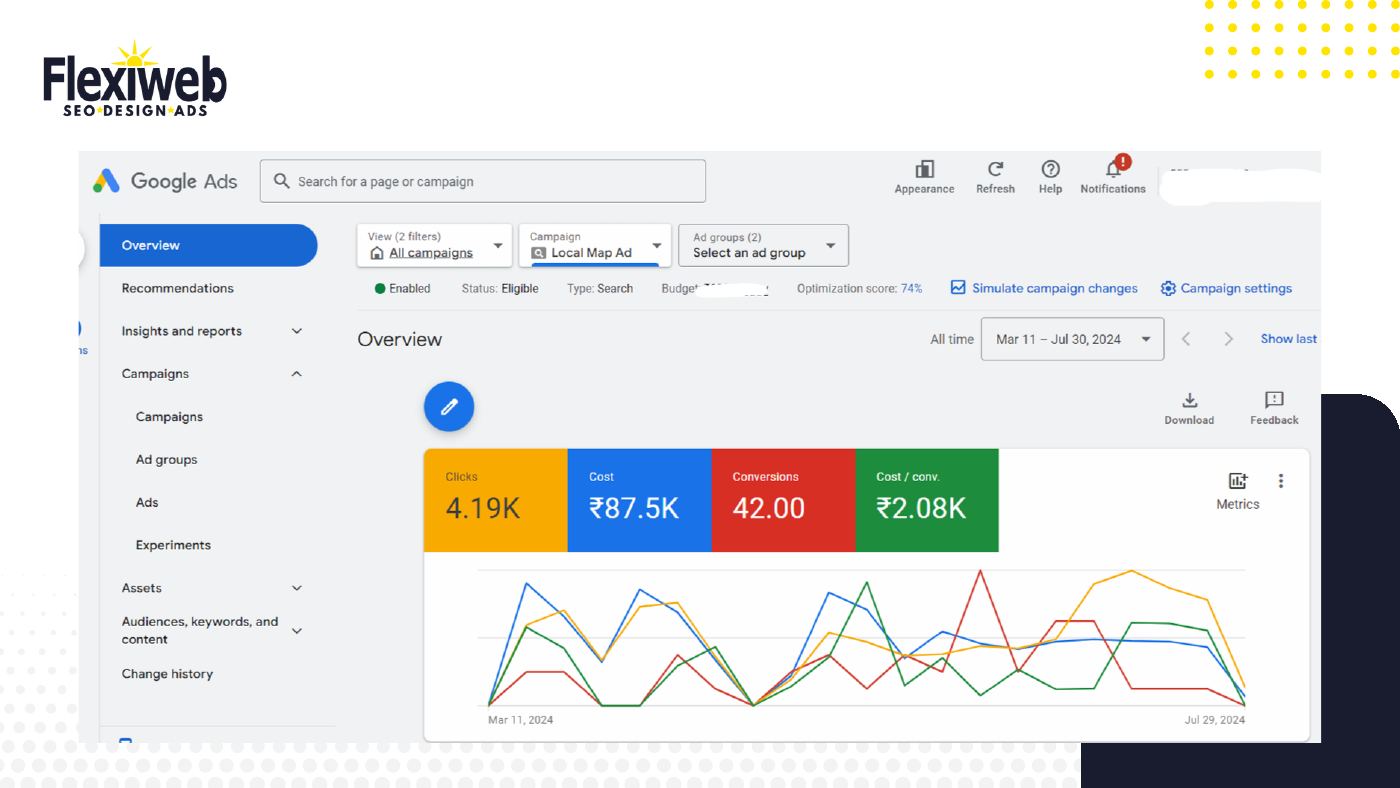Select the blue Cost metric card
The image size is (1400, 788).
tap(639, 500)
